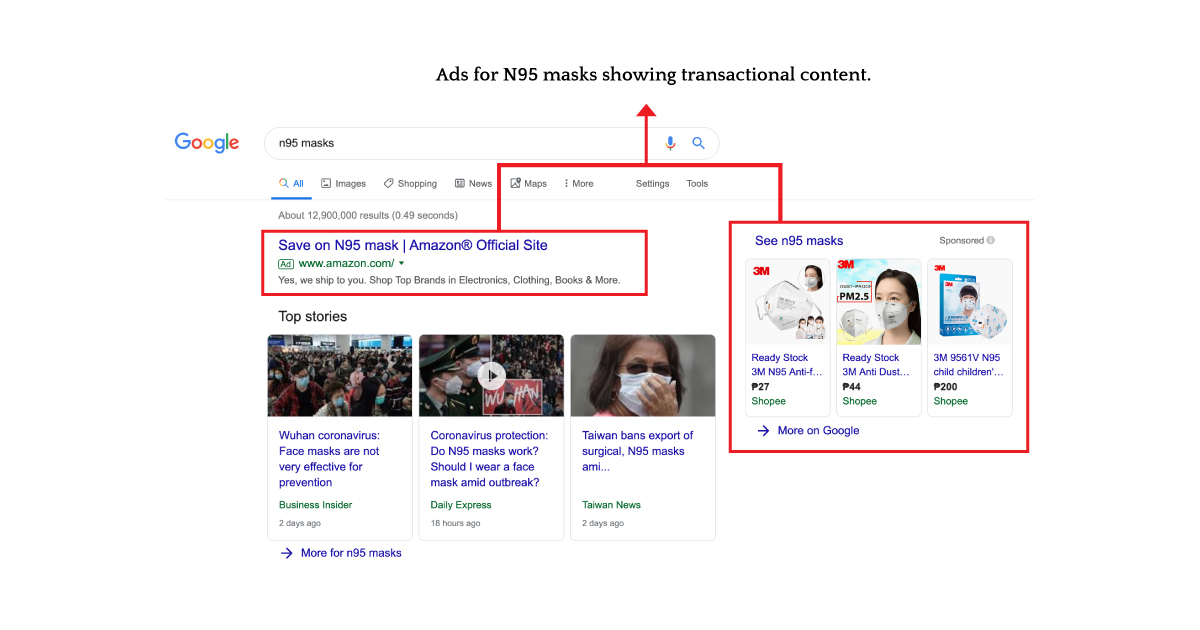
Task: Click the woman covering mask photo in Taiwan News story
Action: 643,376
